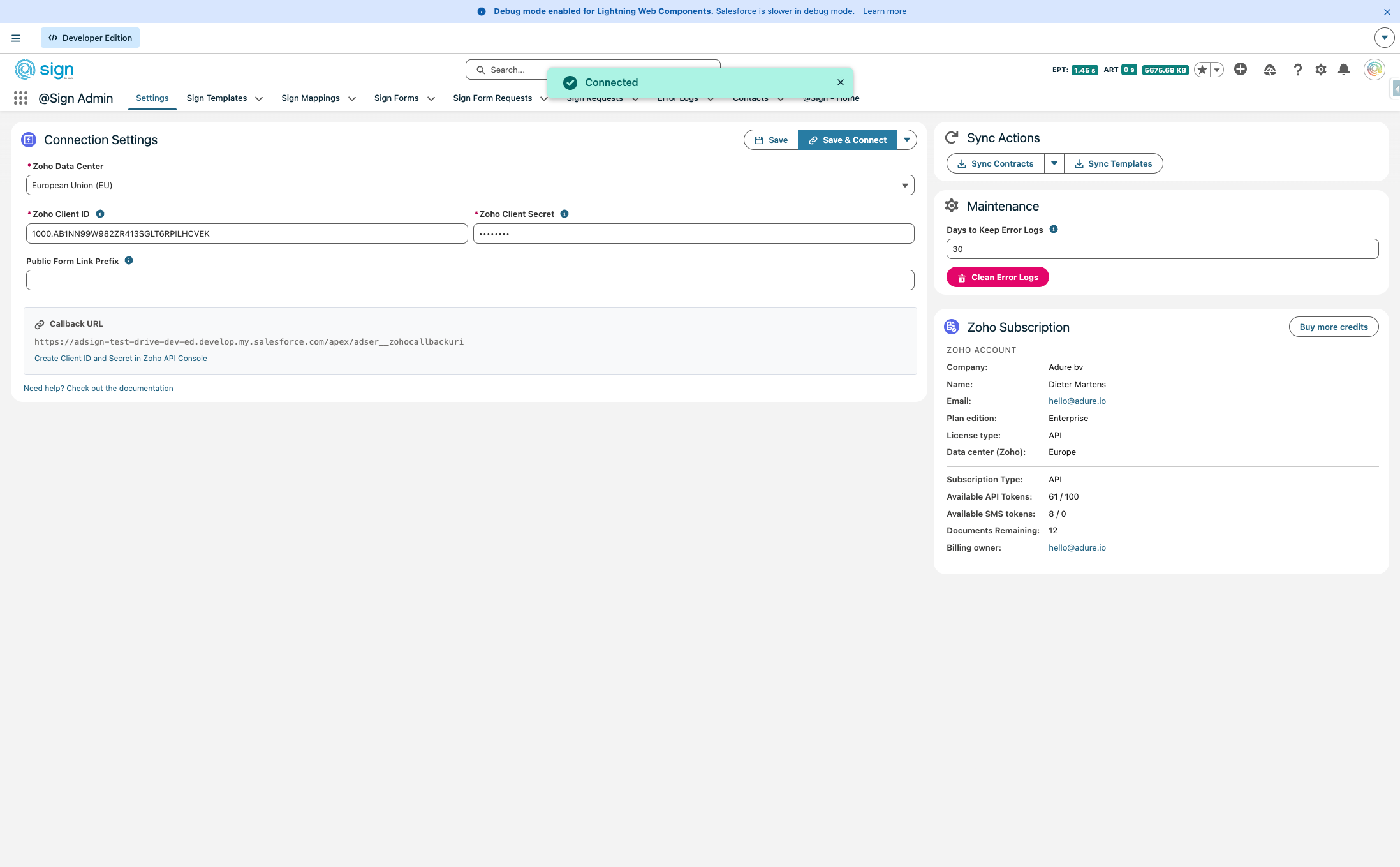1400x867 pixels.
Task: Open the Setup gear menu
Action: (x=1321, y=70)
